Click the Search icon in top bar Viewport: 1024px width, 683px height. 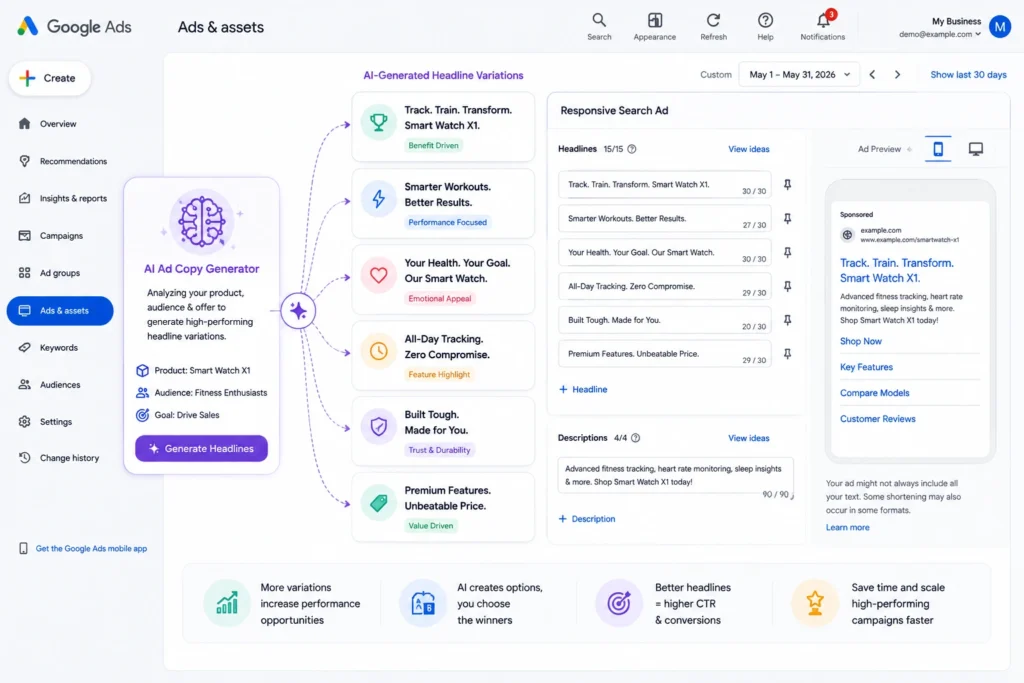[599, 20]
